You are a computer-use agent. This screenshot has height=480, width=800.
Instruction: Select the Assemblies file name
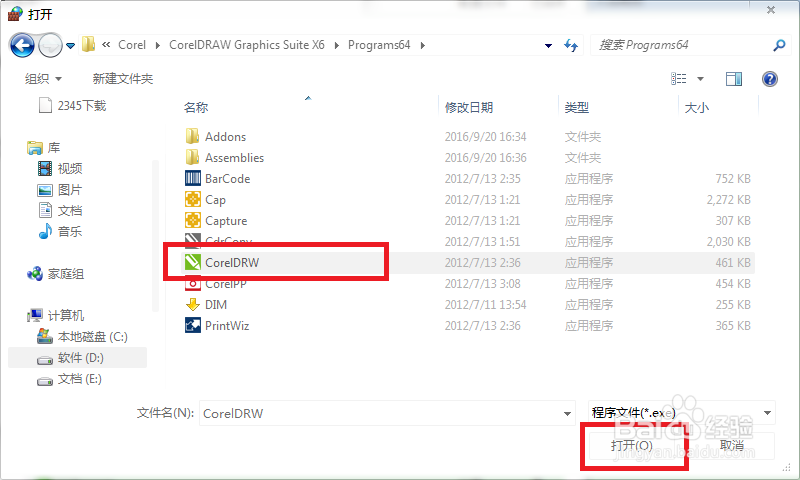pos(234,158)
